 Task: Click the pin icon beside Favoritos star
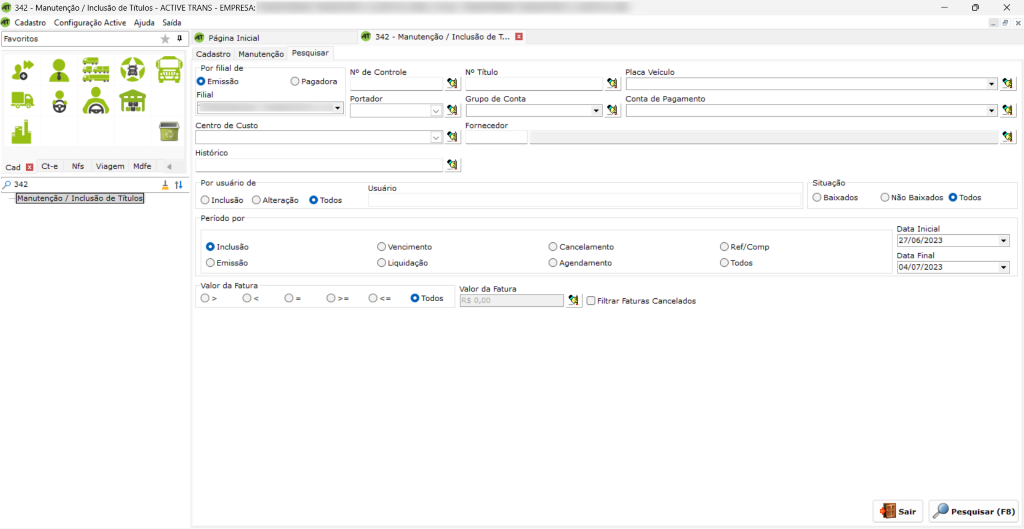[x=180, y=39]
